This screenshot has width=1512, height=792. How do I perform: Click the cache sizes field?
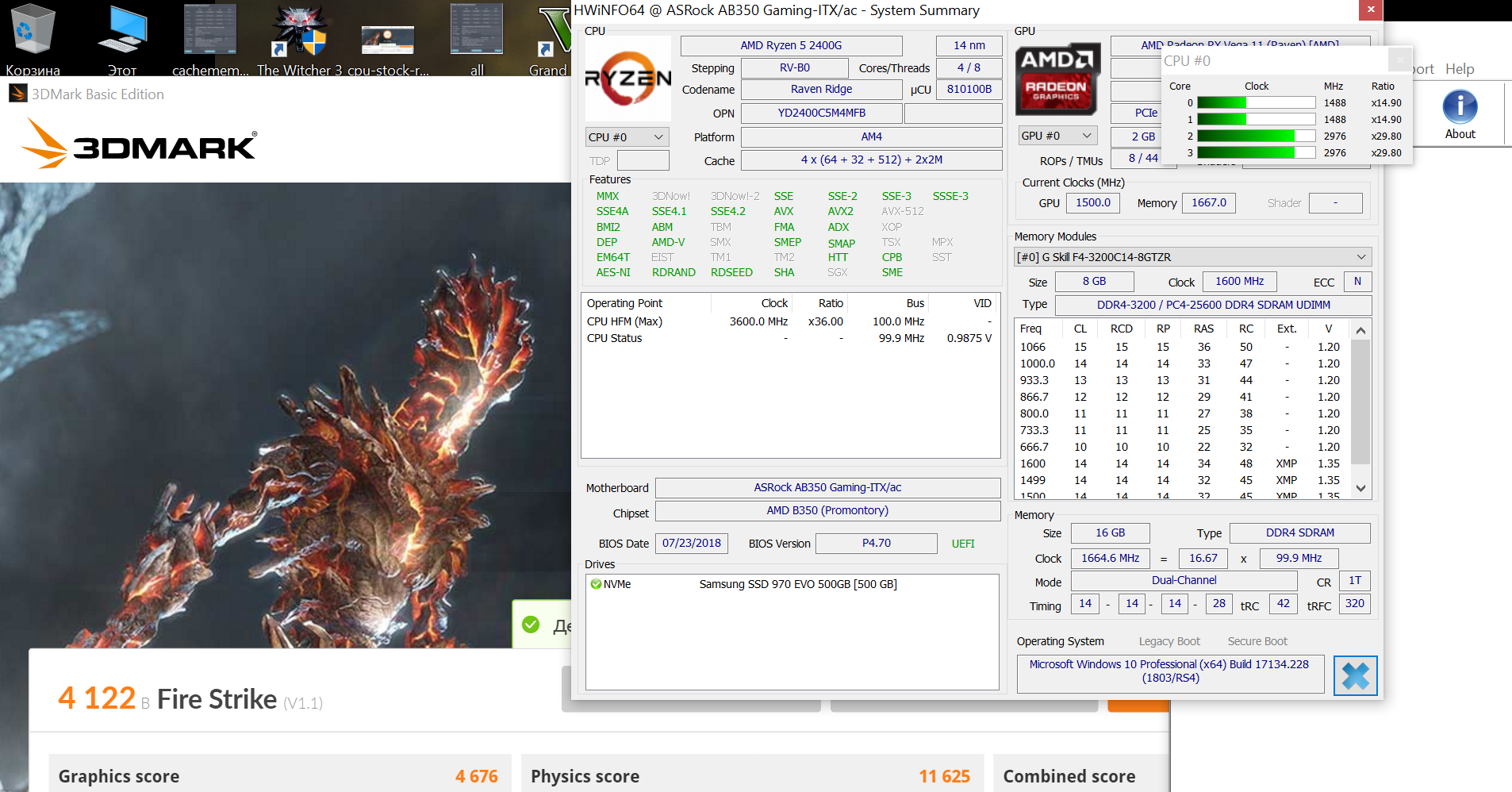(x=871, y=160)
